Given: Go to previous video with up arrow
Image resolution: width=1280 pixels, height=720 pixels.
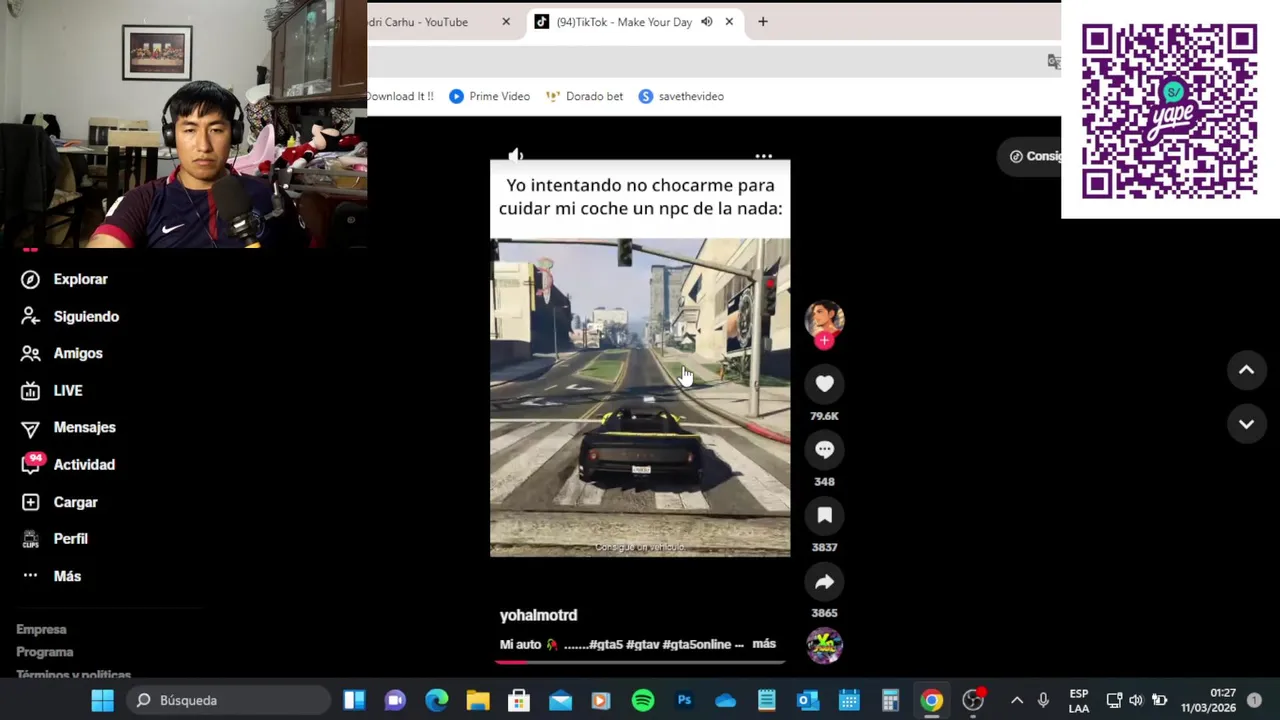Looking at the screenshot, I should pos(1246,370).
